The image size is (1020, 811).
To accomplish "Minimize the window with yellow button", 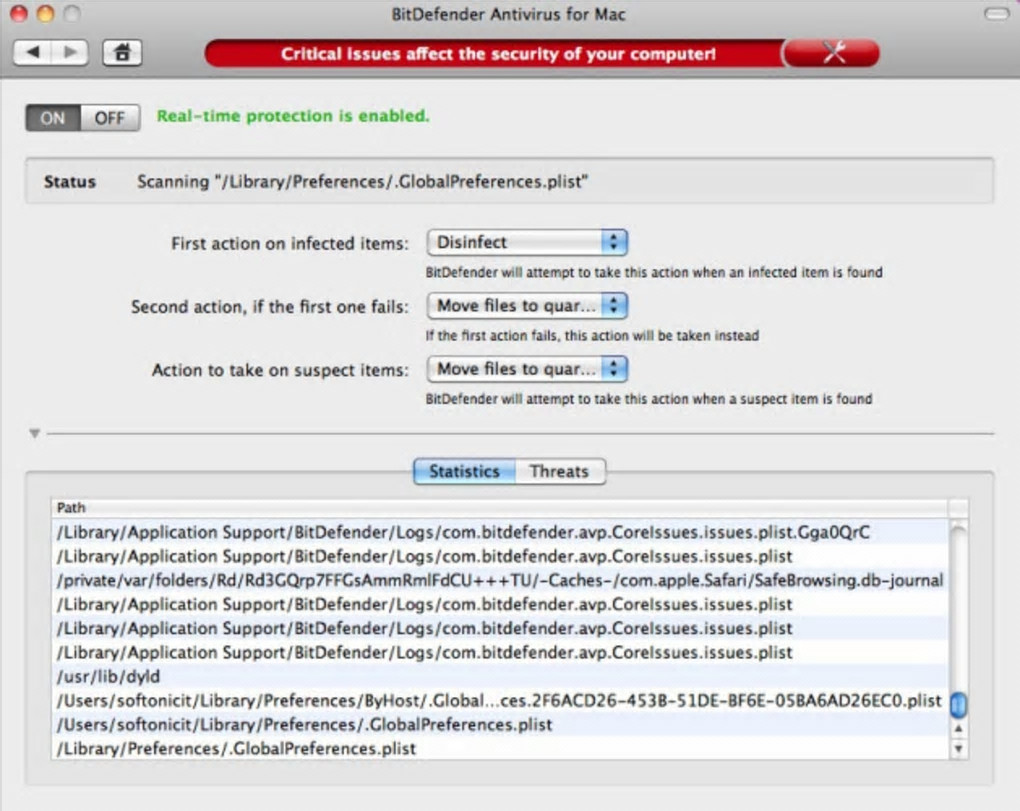I will (46, 14).
